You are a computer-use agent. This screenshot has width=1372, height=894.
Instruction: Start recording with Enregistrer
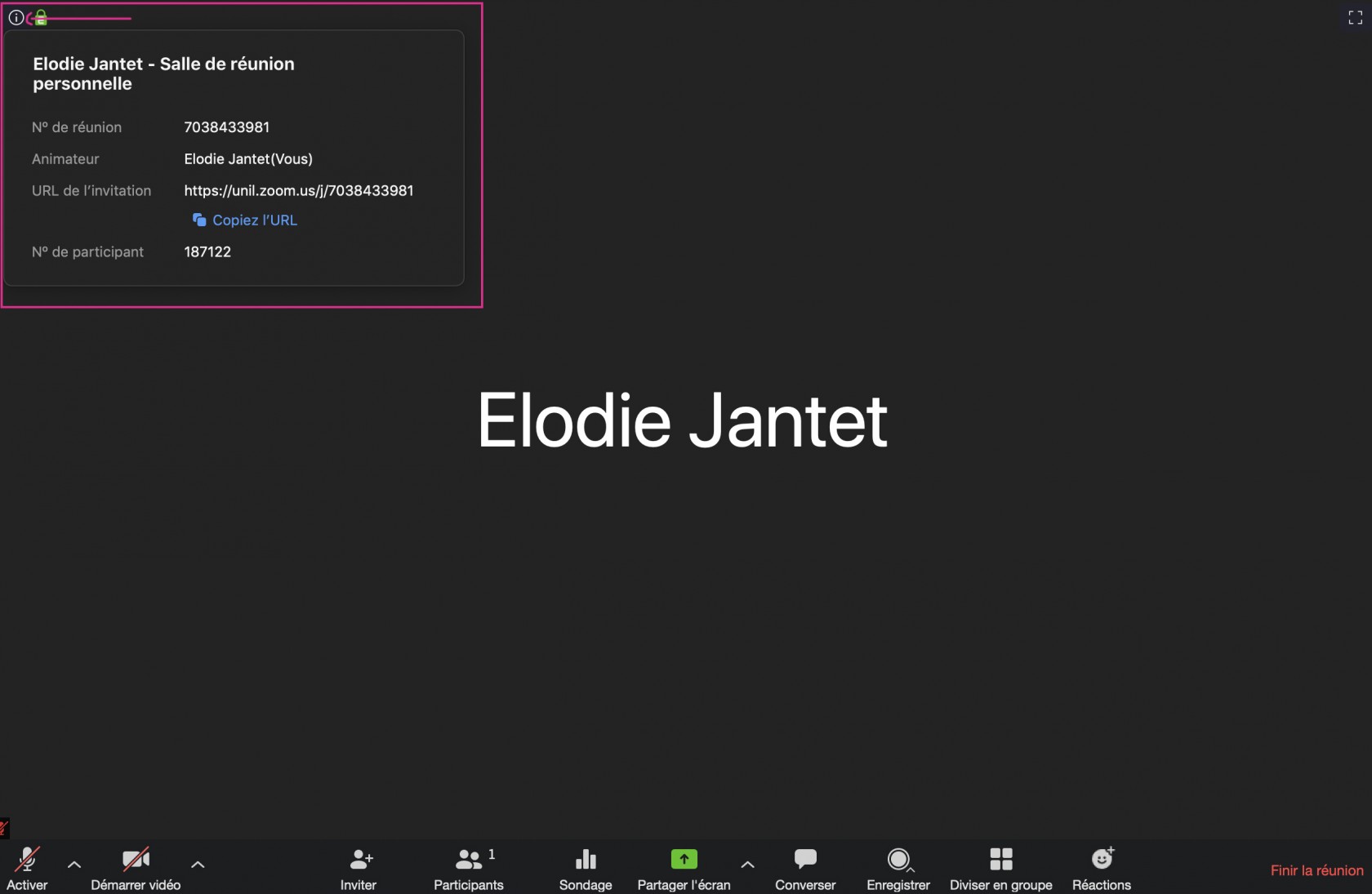click(898, 868)
